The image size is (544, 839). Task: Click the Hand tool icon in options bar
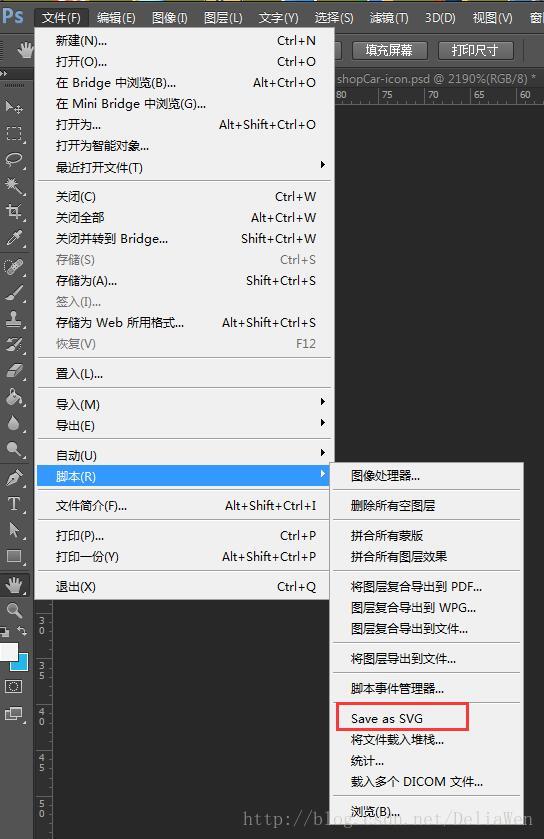click(x=25, y=50)
